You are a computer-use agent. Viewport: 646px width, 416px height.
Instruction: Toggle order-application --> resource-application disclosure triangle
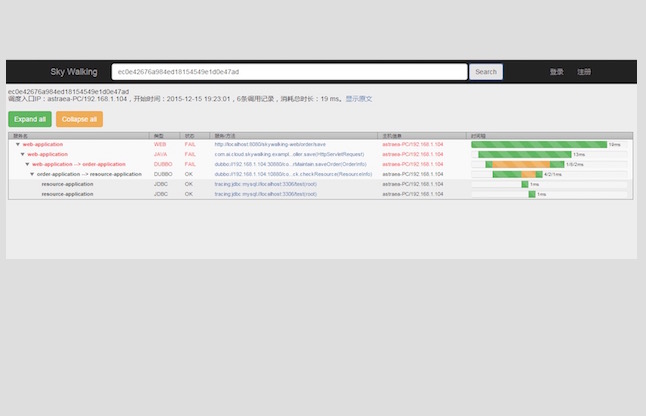pos(32,174)
